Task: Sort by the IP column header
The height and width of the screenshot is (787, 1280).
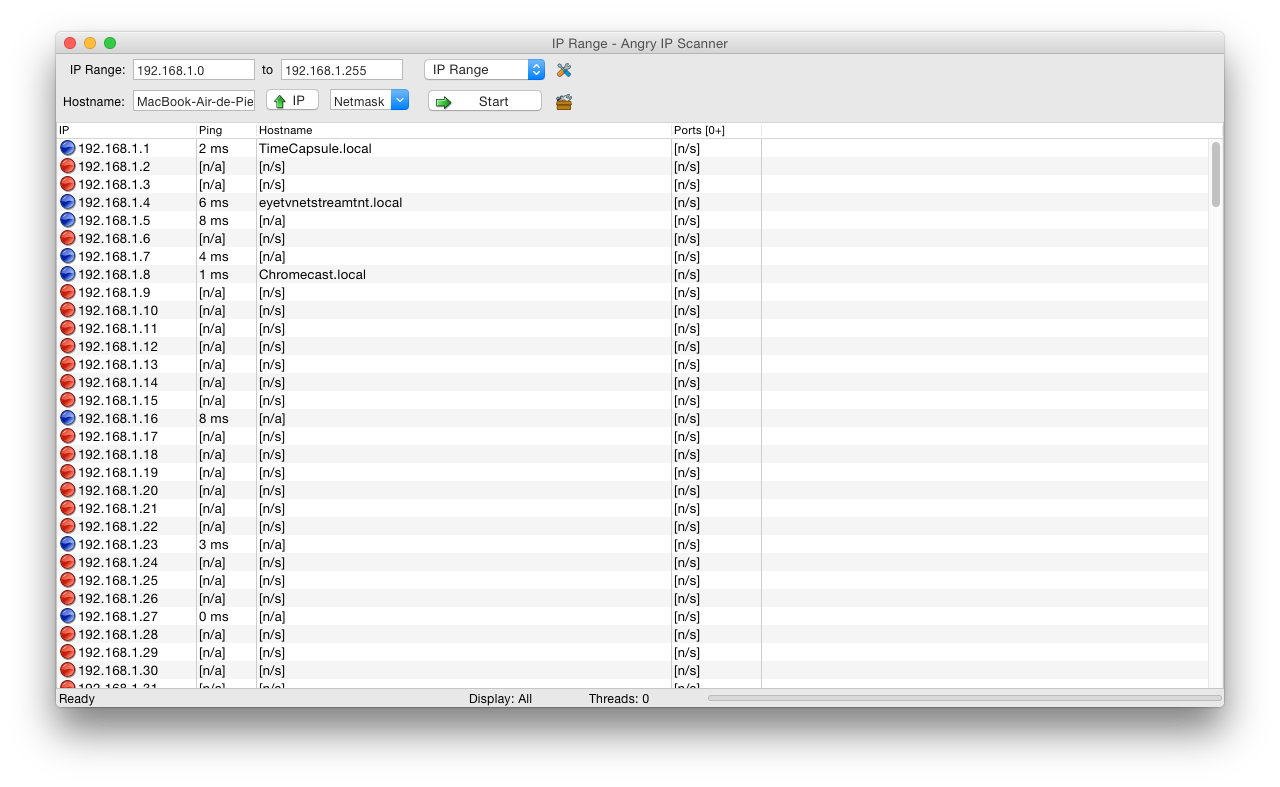Action: [x=126, y=130]
